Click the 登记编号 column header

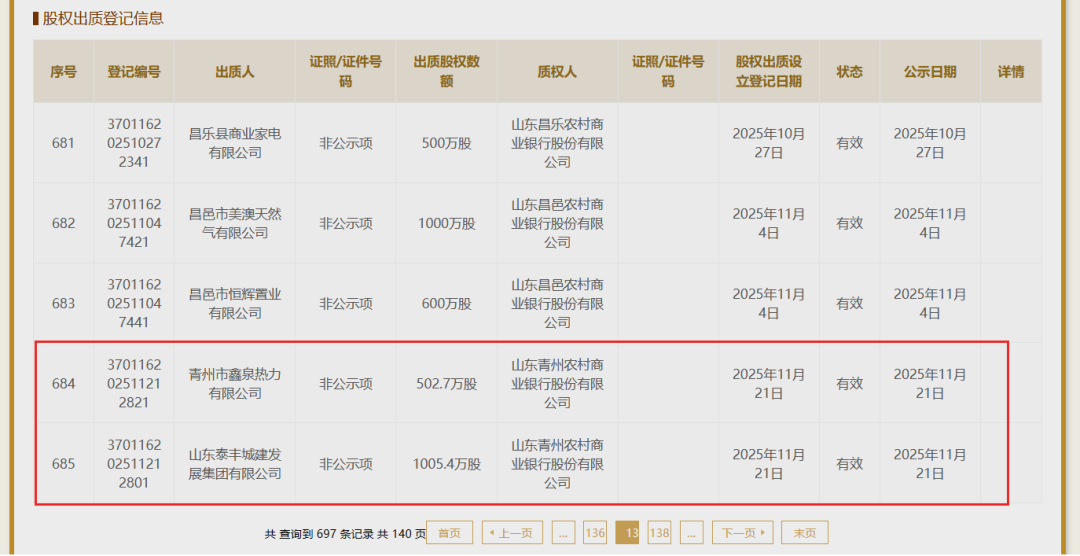pos(134,72)
